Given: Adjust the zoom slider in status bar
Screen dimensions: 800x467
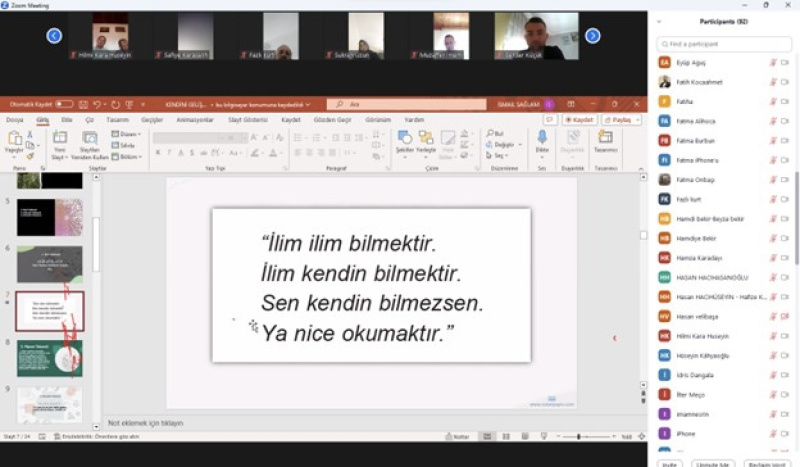Looking at the screenshot, I should (585, 436).
